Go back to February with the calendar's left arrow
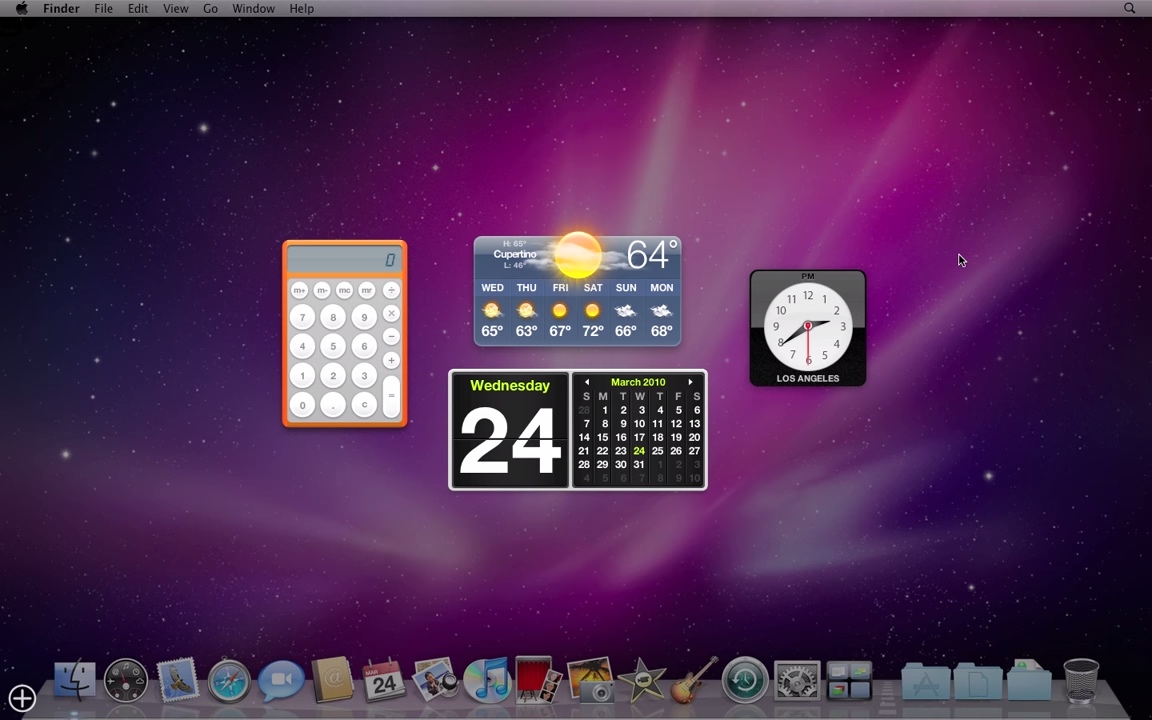The height and width of the screenshot is (720, 1152). 586,382
